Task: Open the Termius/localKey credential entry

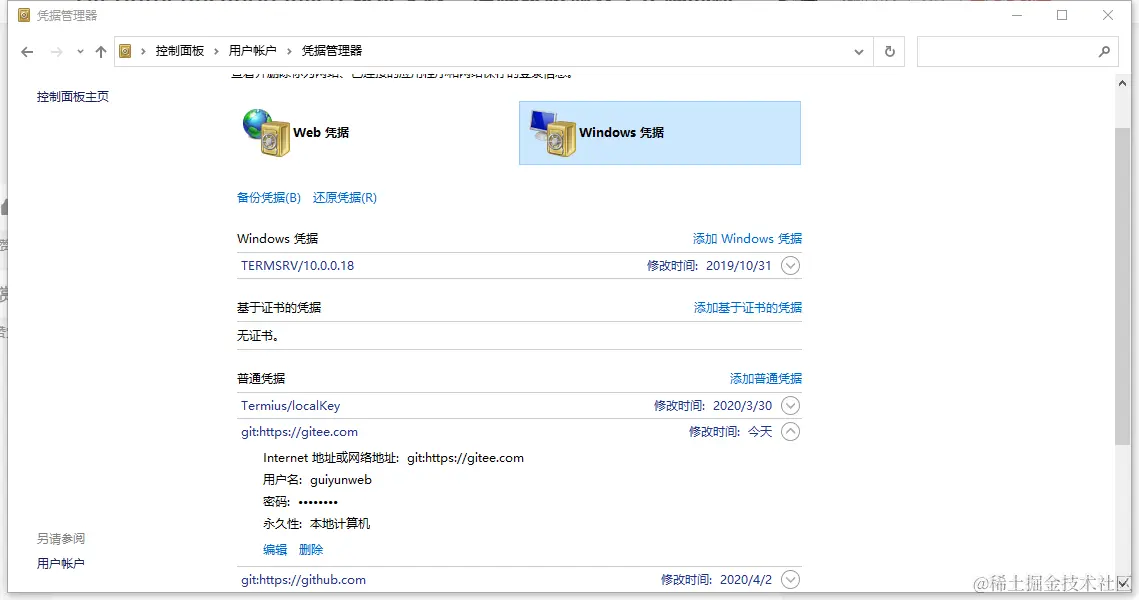Action: pos(291,406)
